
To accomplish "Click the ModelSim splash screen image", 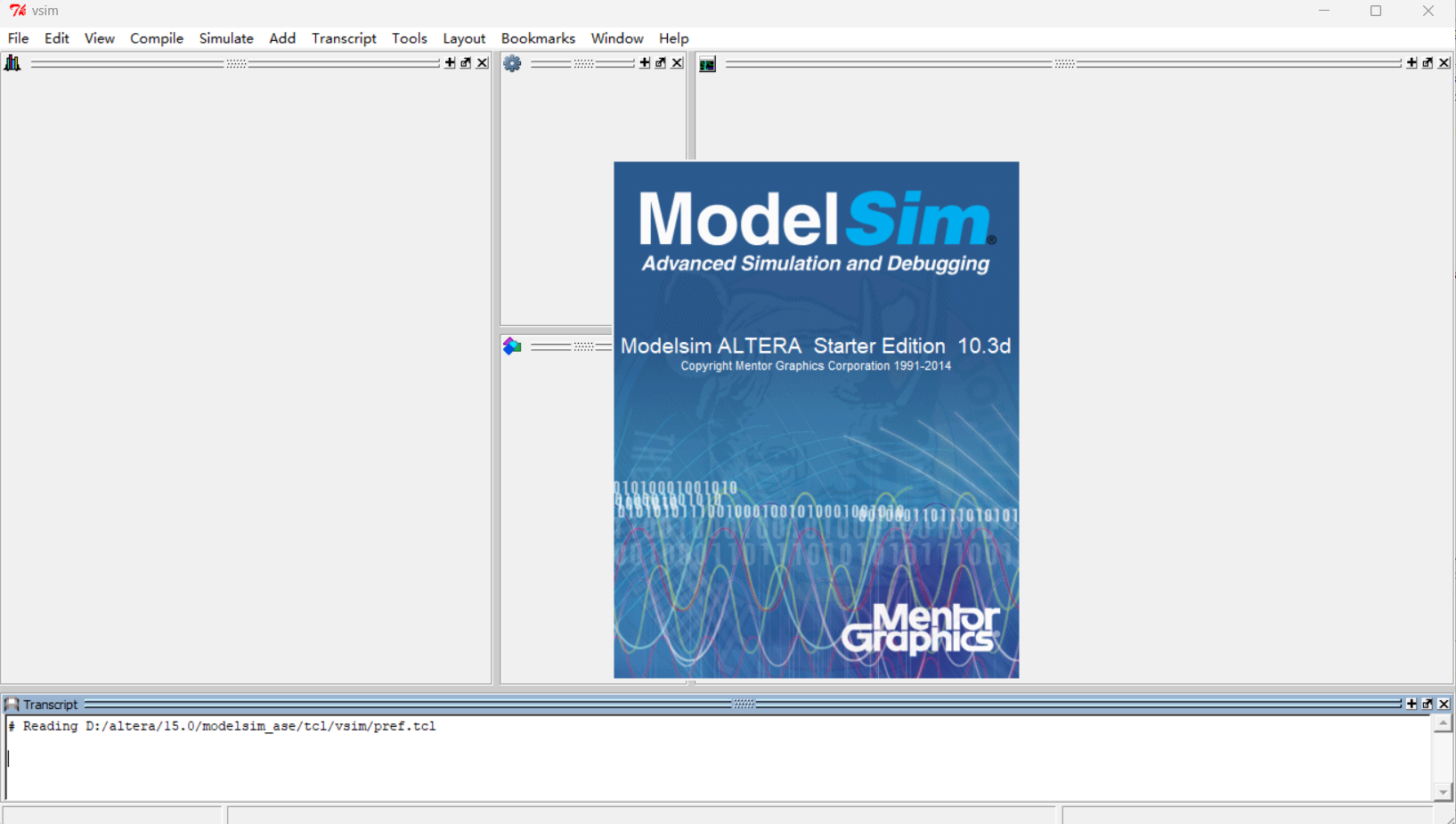I will [816, 420].
